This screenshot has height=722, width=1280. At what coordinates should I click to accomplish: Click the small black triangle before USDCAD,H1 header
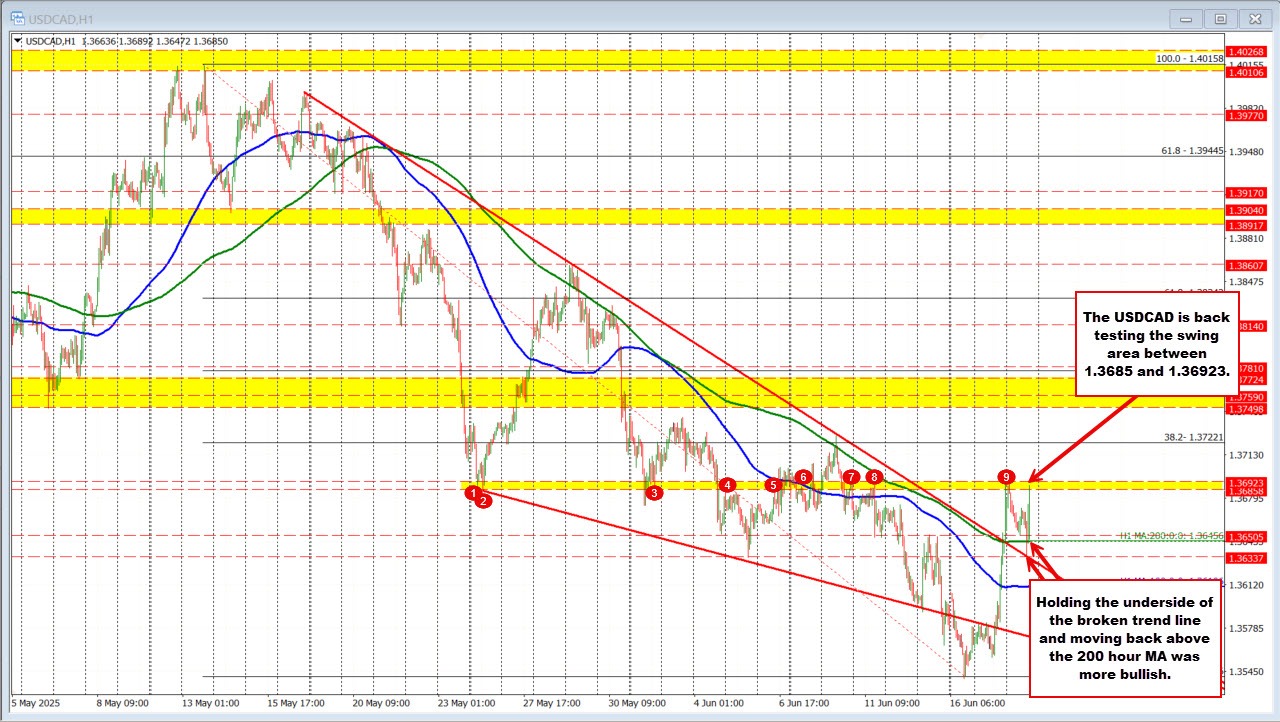point(18,41)
